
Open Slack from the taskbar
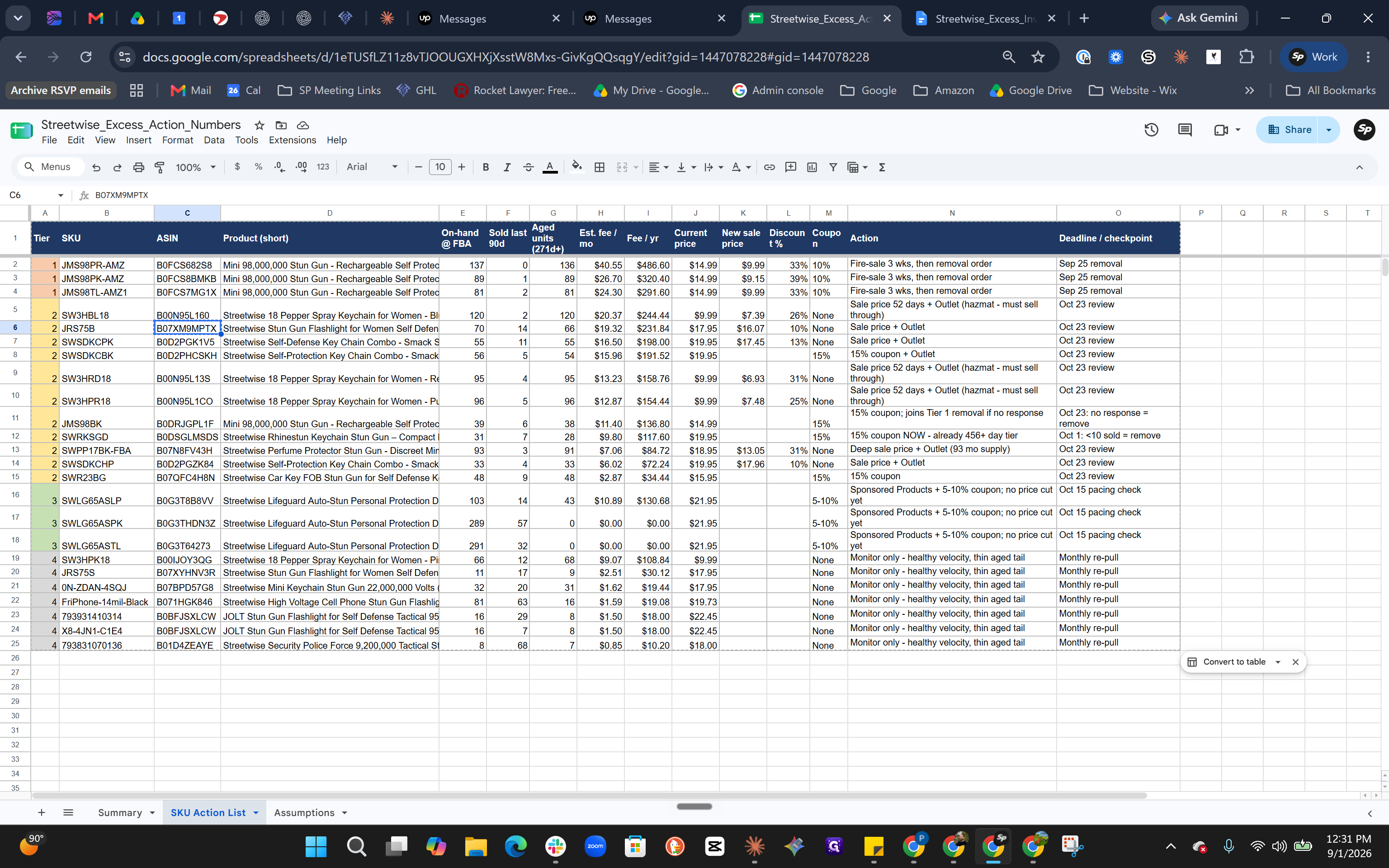coord(555,846)
